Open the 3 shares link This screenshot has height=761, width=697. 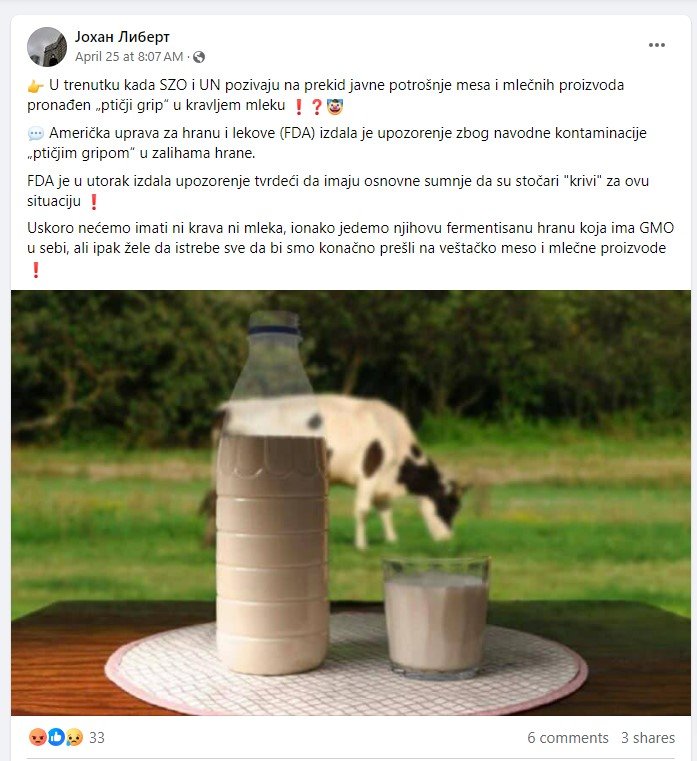[x=648, y=738]
